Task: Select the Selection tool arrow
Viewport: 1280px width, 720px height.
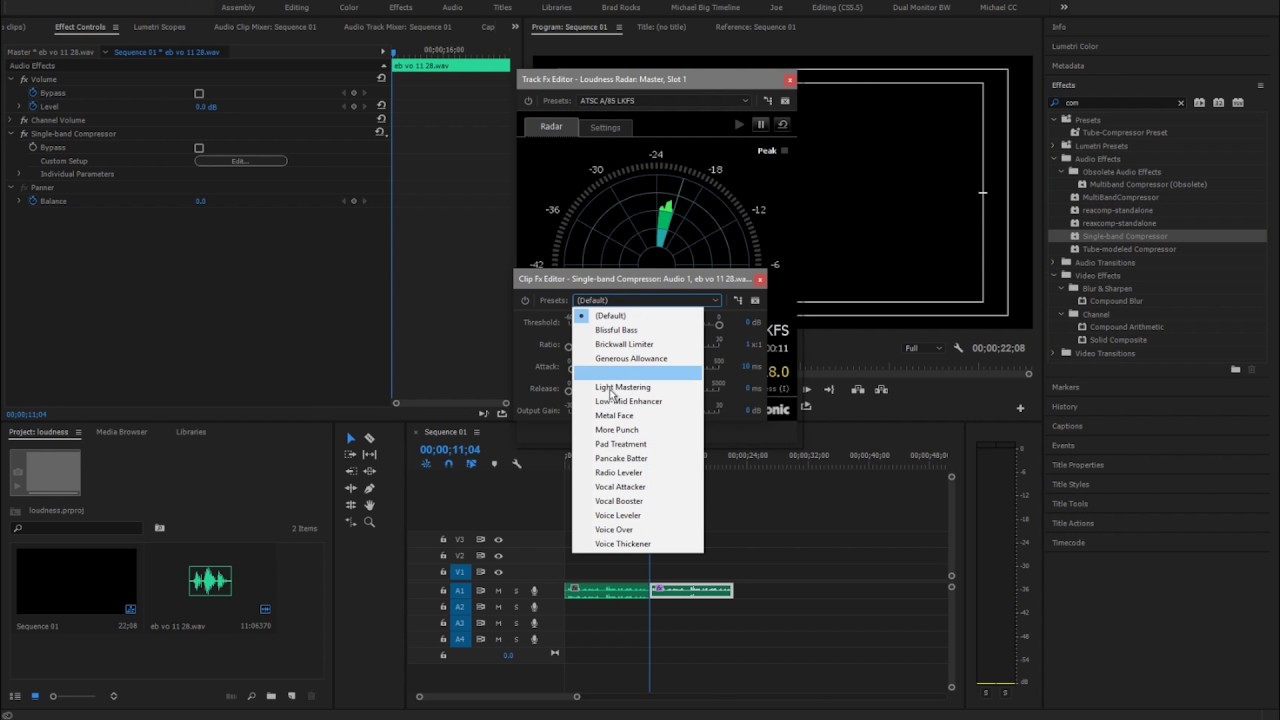Action: 350,438
